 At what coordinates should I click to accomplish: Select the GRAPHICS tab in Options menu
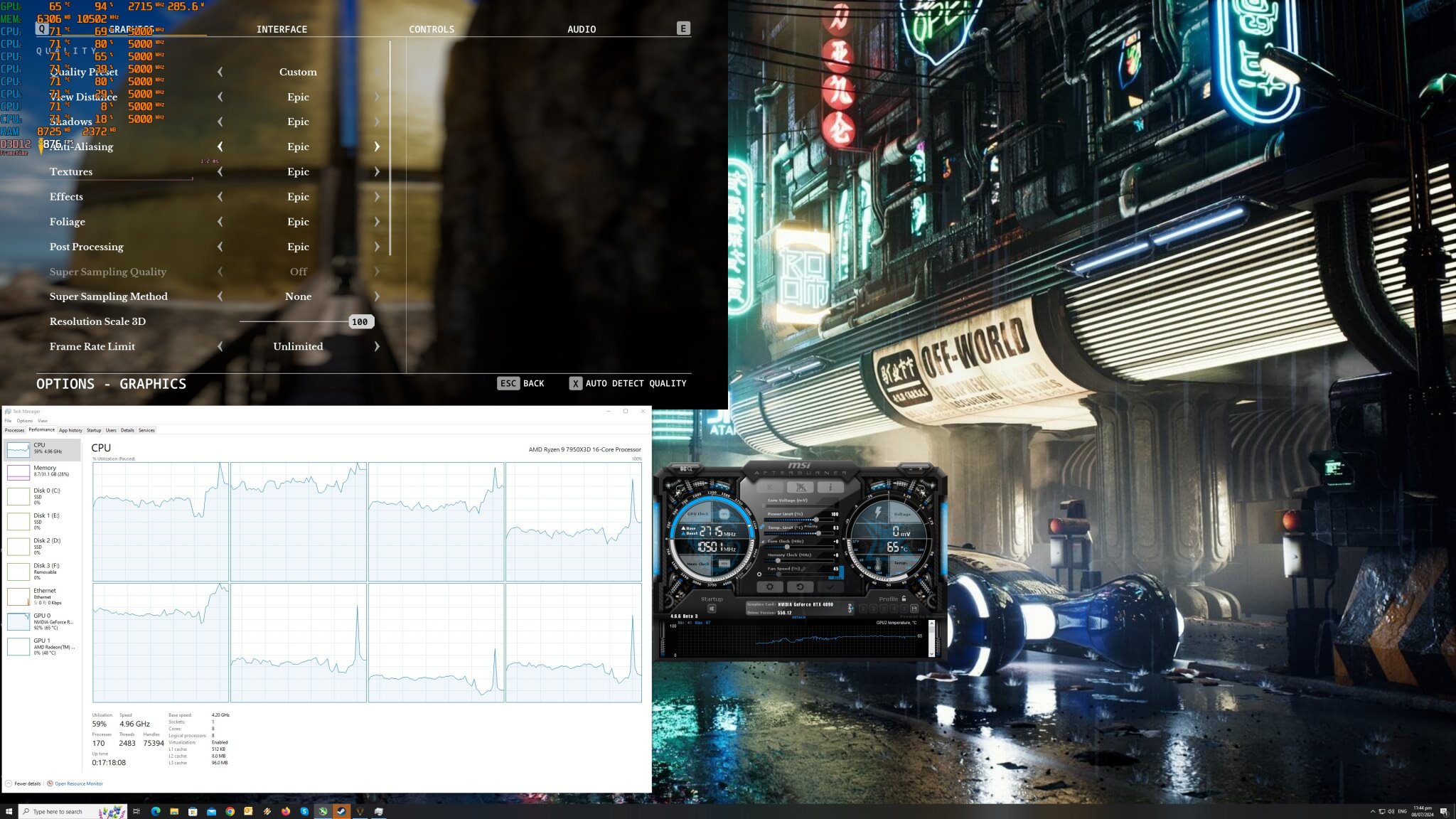coord(131,28)
